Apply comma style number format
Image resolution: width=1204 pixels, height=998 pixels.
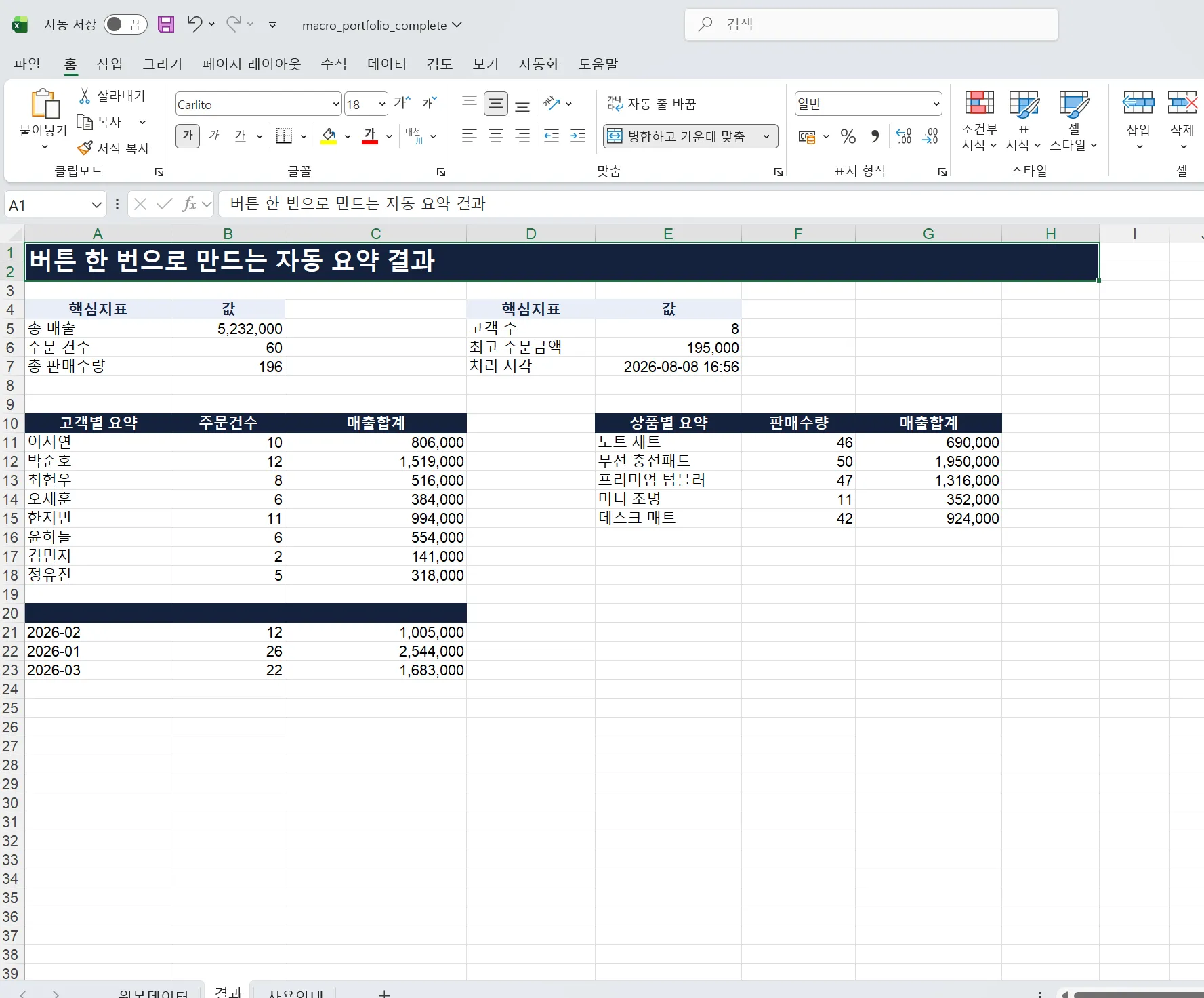pos(875,136)
